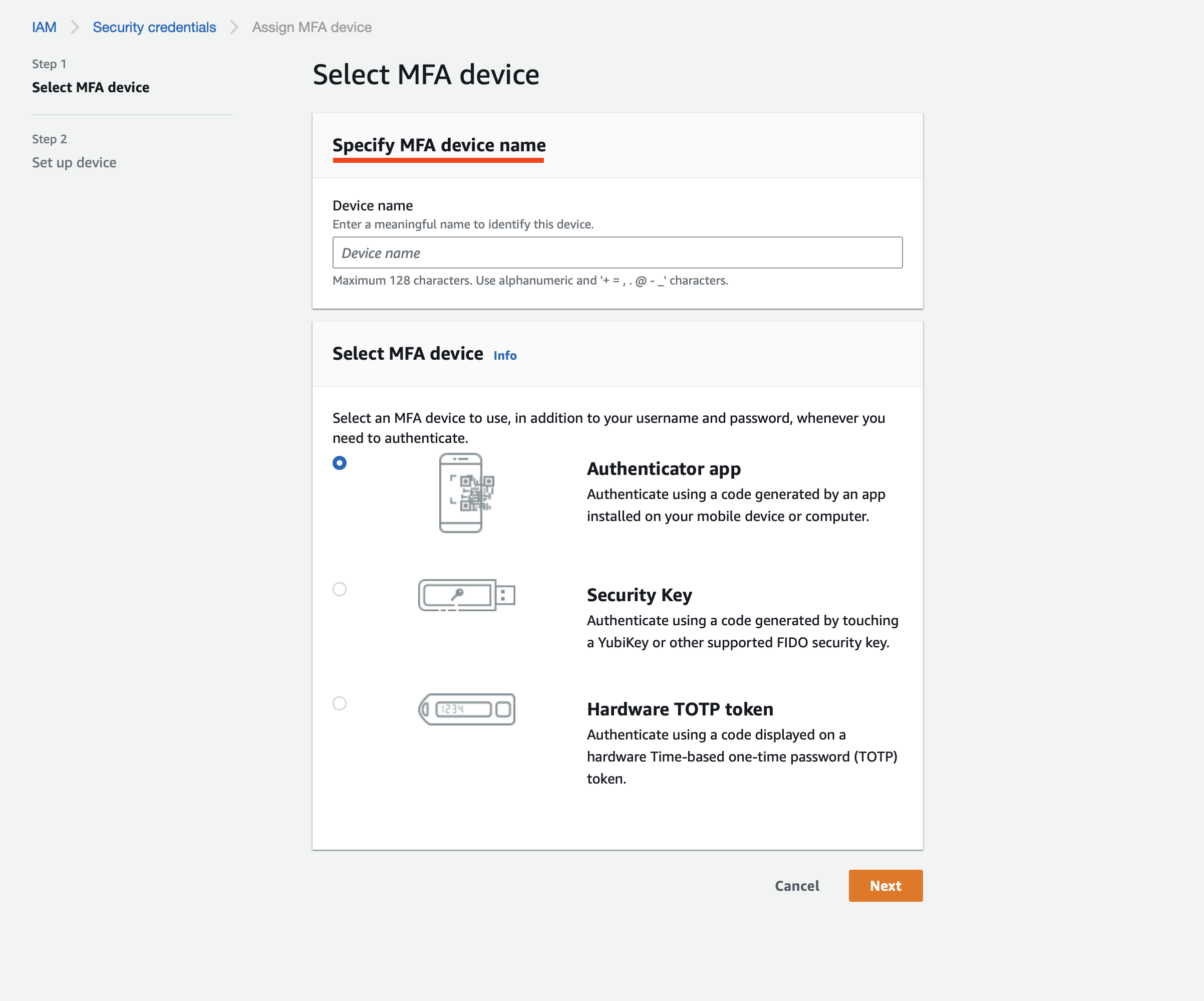Image resolution: width=1204 pixels, height=1001 pixels.
Task: Click the Authenticator app title text
Action: [x=663, y=468]
